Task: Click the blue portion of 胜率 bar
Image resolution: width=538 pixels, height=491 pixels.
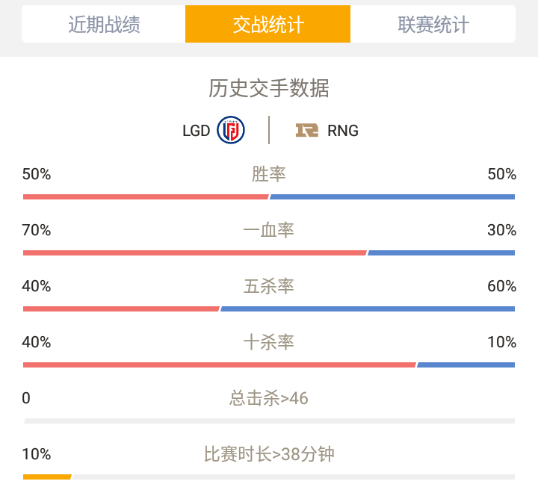Action: tap(393, 197)
